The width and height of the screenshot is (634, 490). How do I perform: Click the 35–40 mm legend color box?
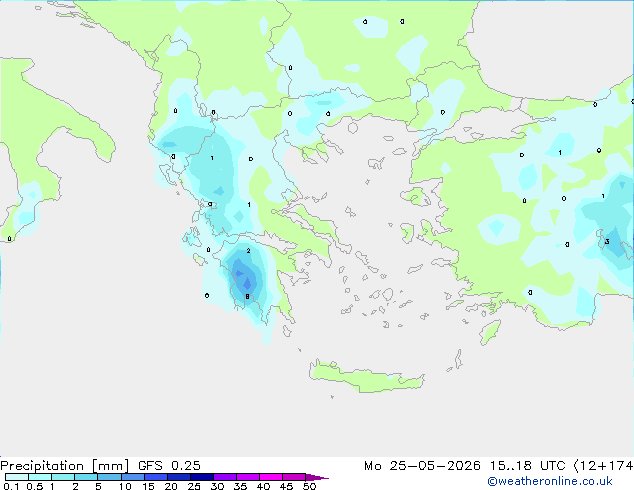248,477
